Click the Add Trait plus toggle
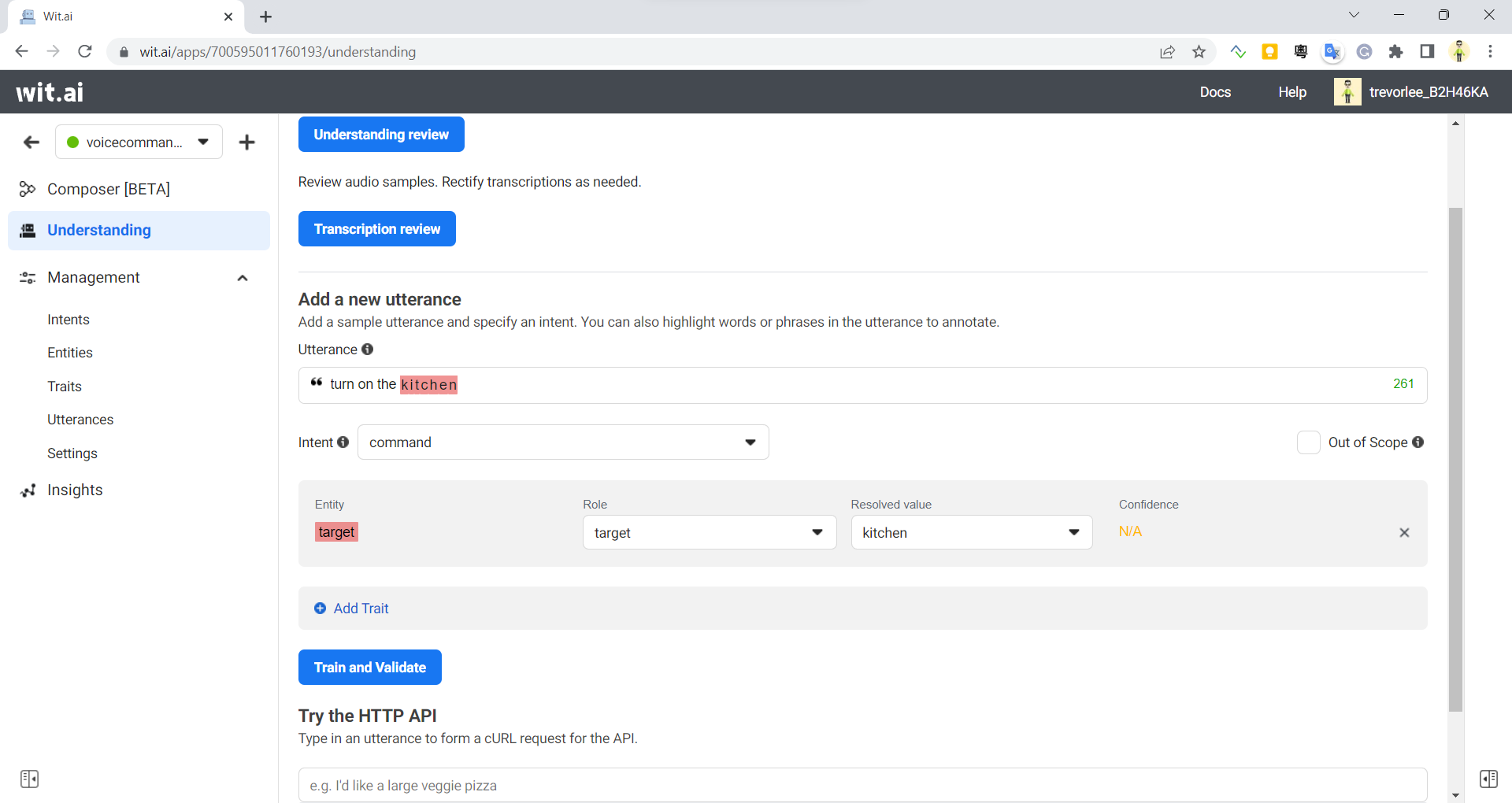 (x=320, y=608)
